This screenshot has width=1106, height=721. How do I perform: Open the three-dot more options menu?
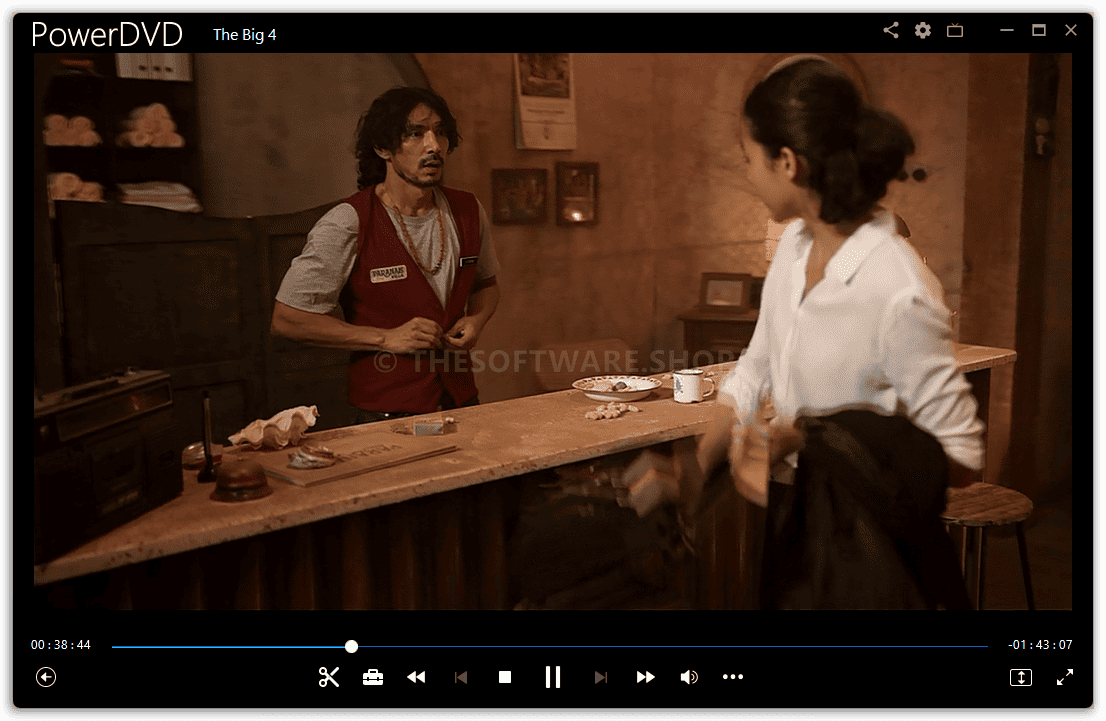click(x=733, y=677)
